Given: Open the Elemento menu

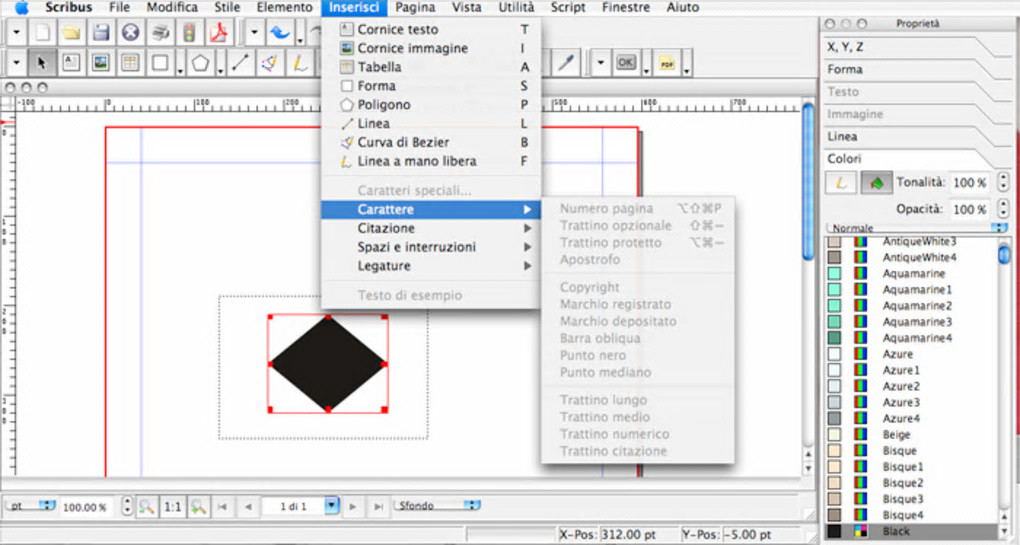Looking at the screenshot, I should tap(284, 8).
